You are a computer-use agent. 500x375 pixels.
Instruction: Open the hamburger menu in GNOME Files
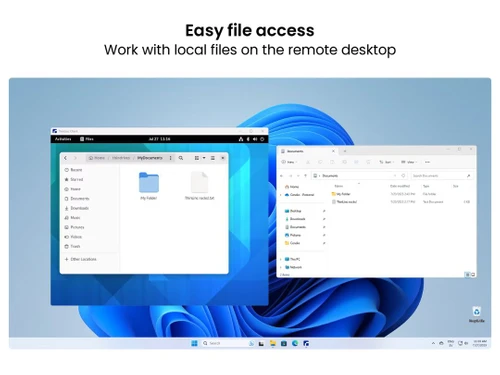213,158
